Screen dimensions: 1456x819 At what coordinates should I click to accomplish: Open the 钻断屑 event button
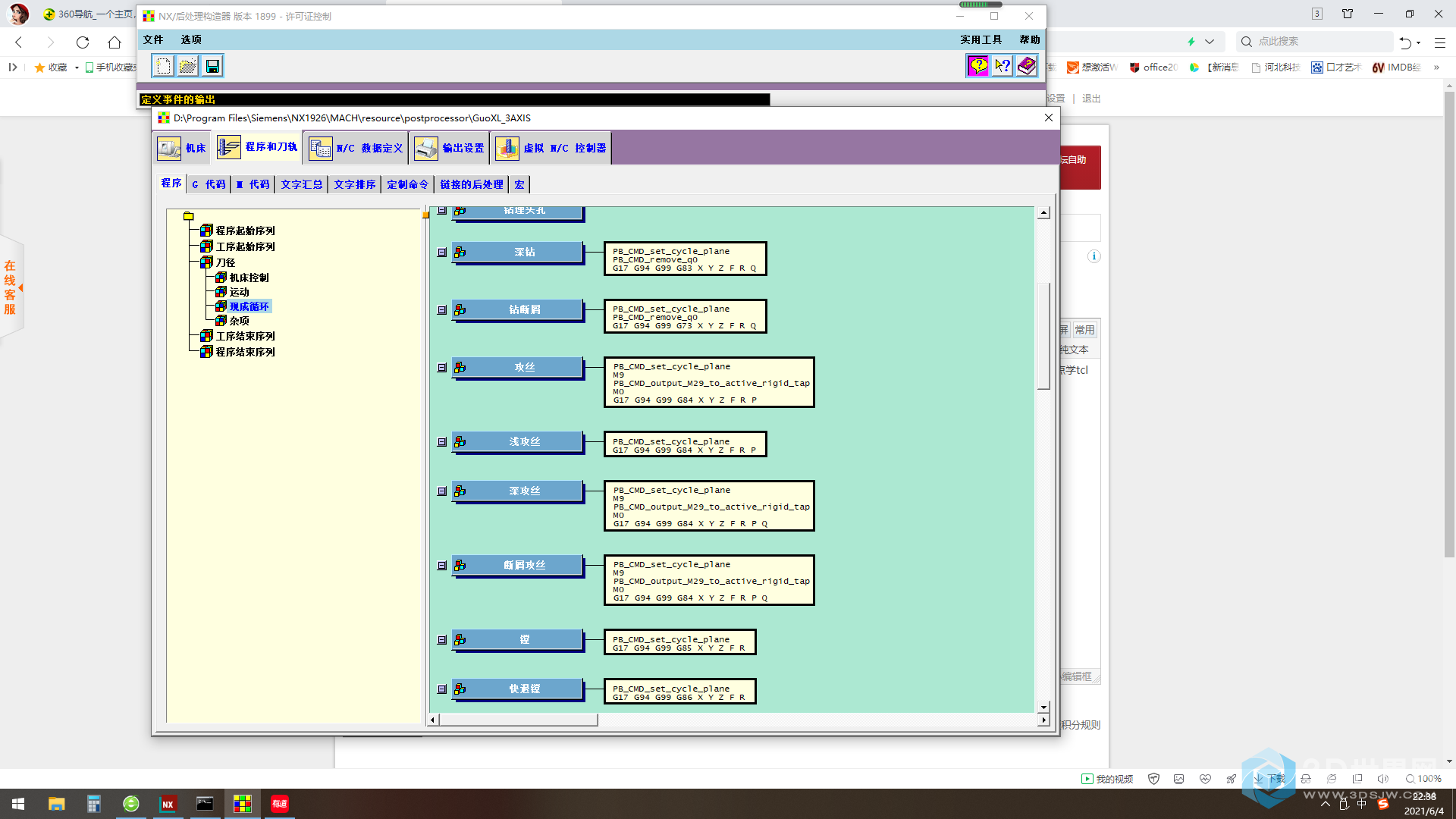click(x=518, y=310)
